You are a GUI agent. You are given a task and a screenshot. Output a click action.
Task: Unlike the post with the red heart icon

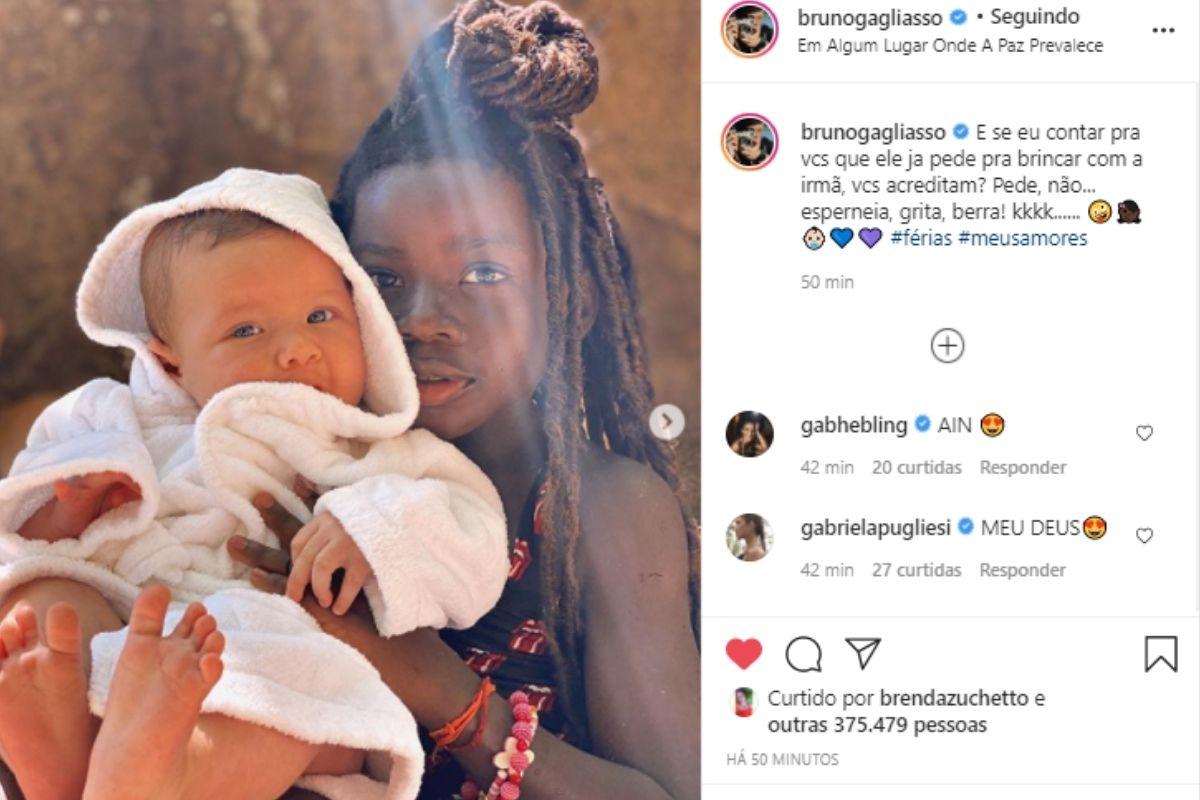[743, 654]
